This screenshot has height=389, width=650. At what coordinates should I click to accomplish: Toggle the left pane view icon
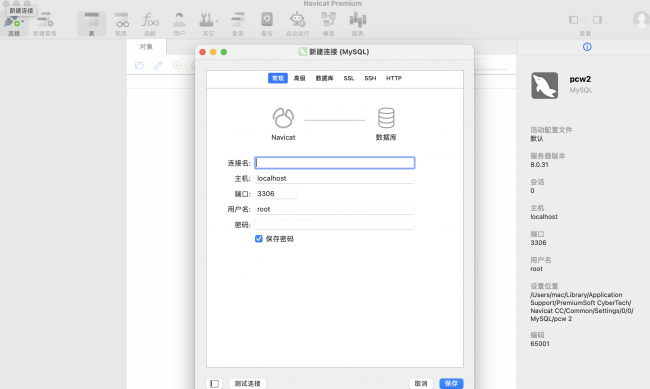coord(574,20)
